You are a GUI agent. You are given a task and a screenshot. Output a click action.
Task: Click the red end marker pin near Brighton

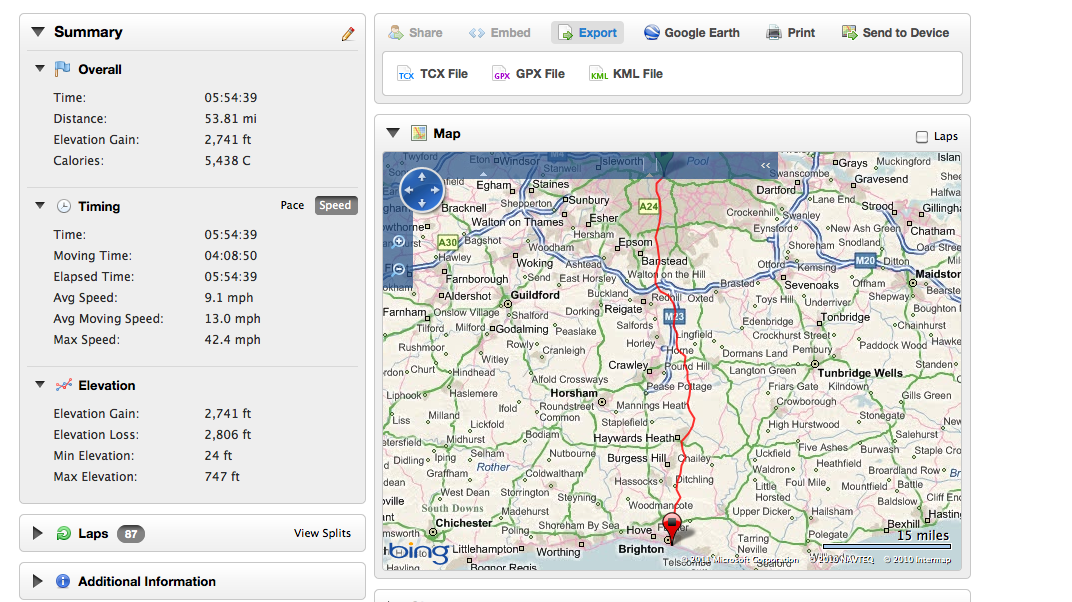click(672, 527)
